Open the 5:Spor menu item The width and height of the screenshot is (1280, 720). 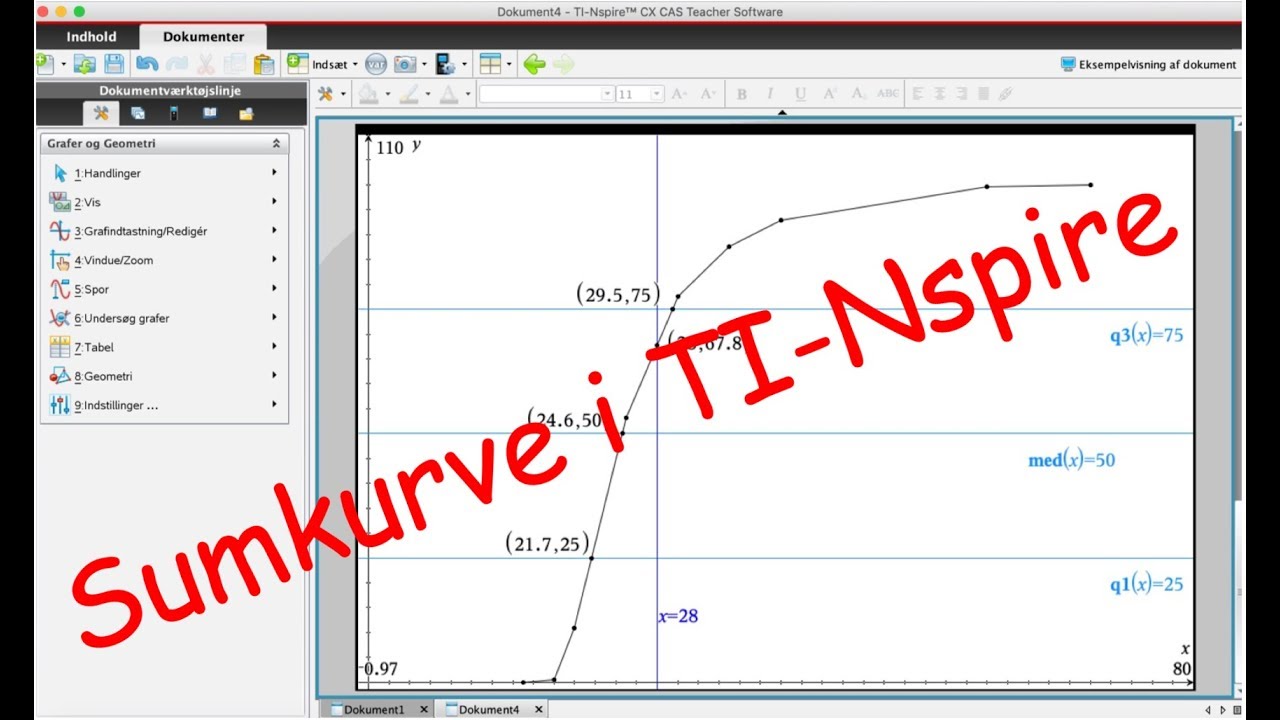pyautogui.click(x=164, y=289)
